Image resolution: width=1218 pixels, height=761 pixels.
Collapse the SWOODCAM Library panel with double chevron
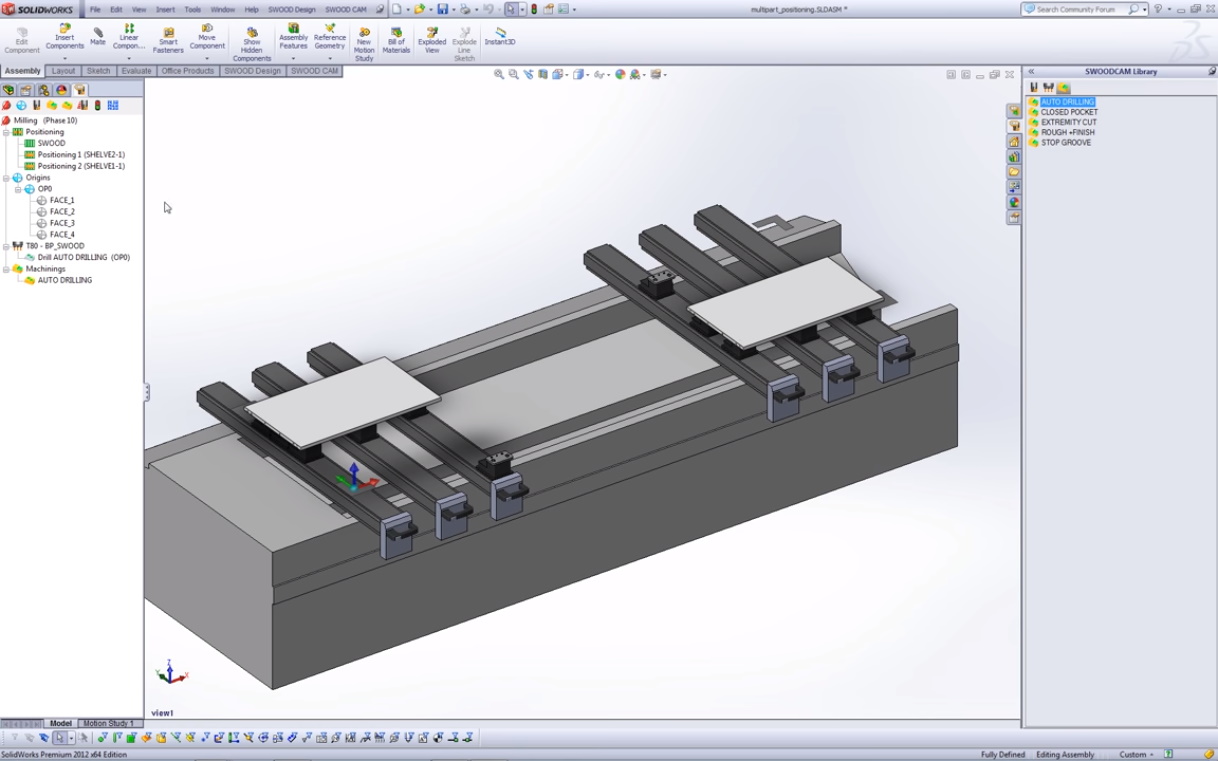tap(1031, 71)
